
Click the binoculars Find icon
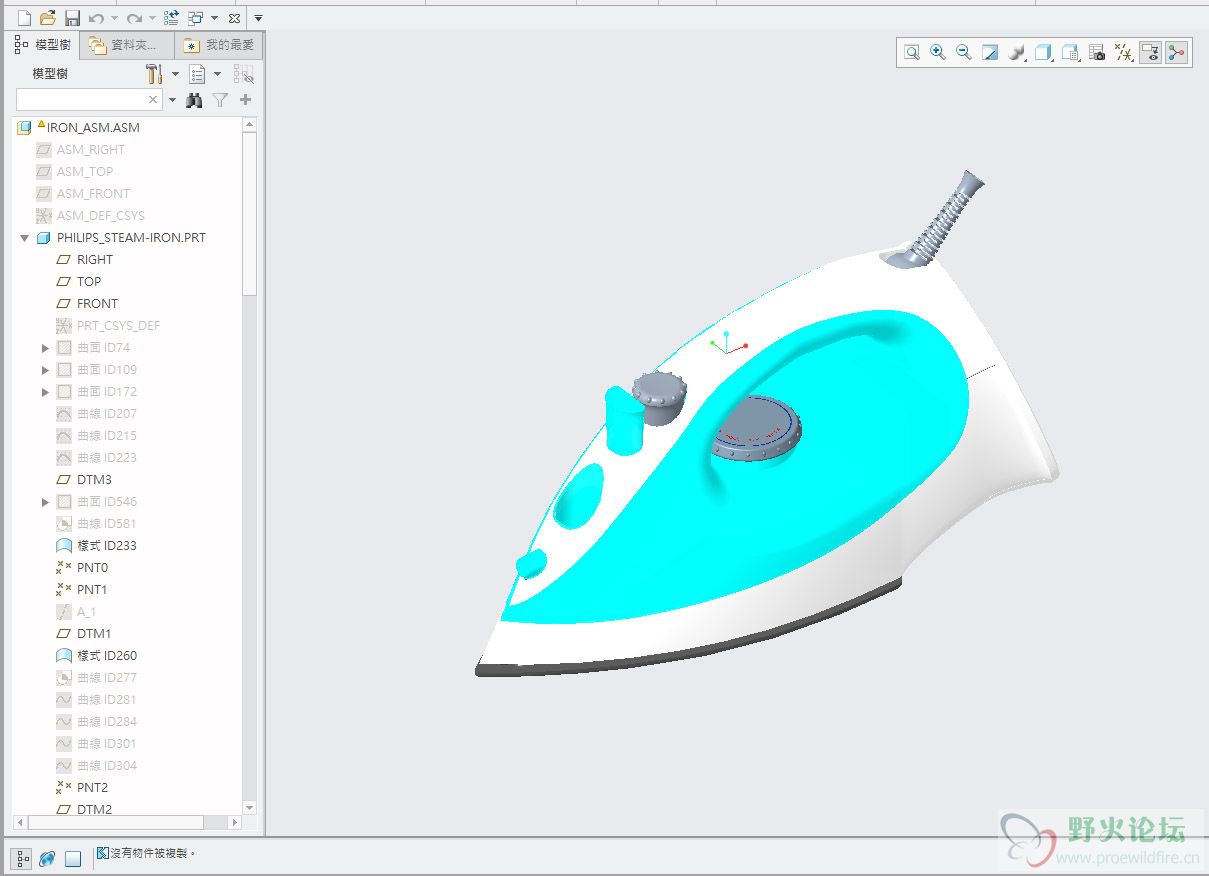coord(195,100)
